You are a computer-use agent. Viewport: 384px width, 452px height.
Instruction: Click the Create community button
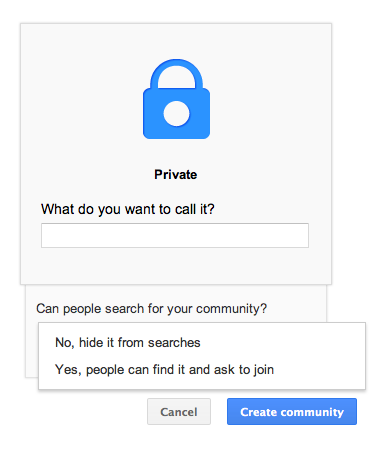pos(292,412)
